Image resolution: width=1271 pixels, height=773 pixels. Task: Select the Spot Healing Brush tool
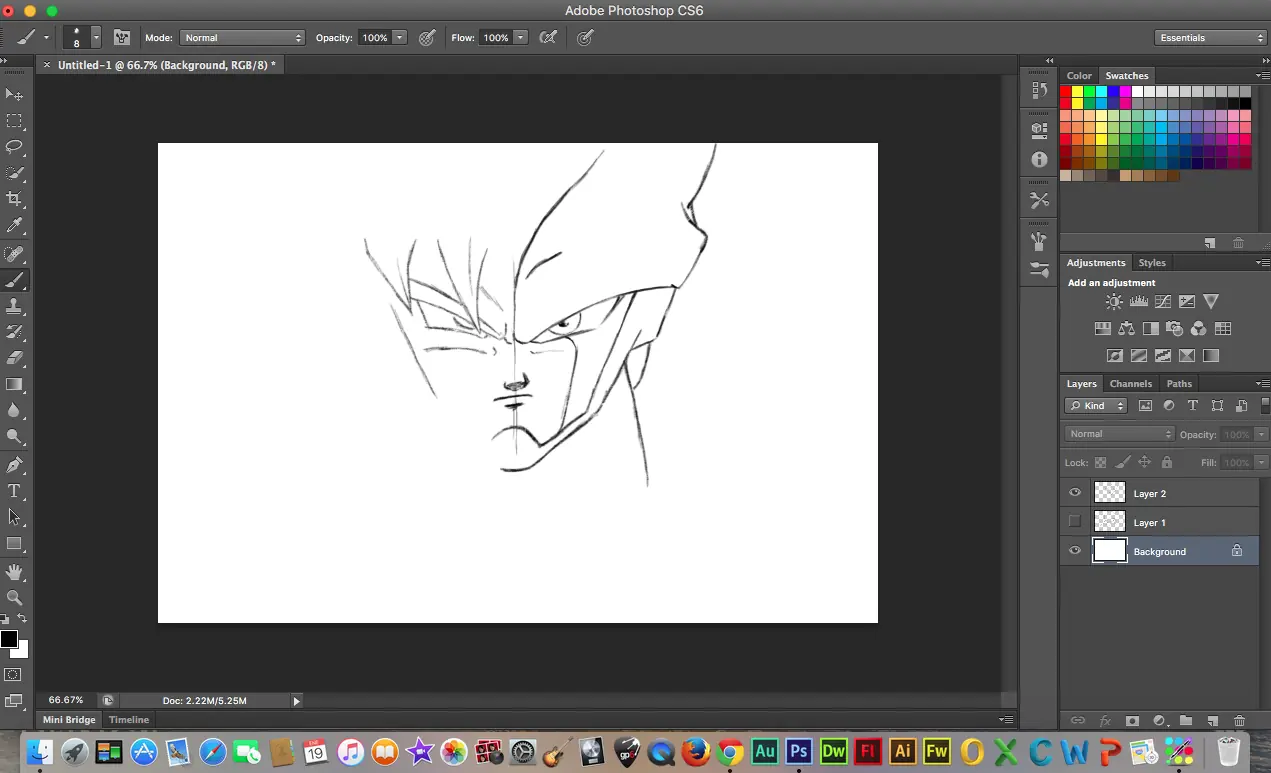pyautogui.click(x=14, y=255)
